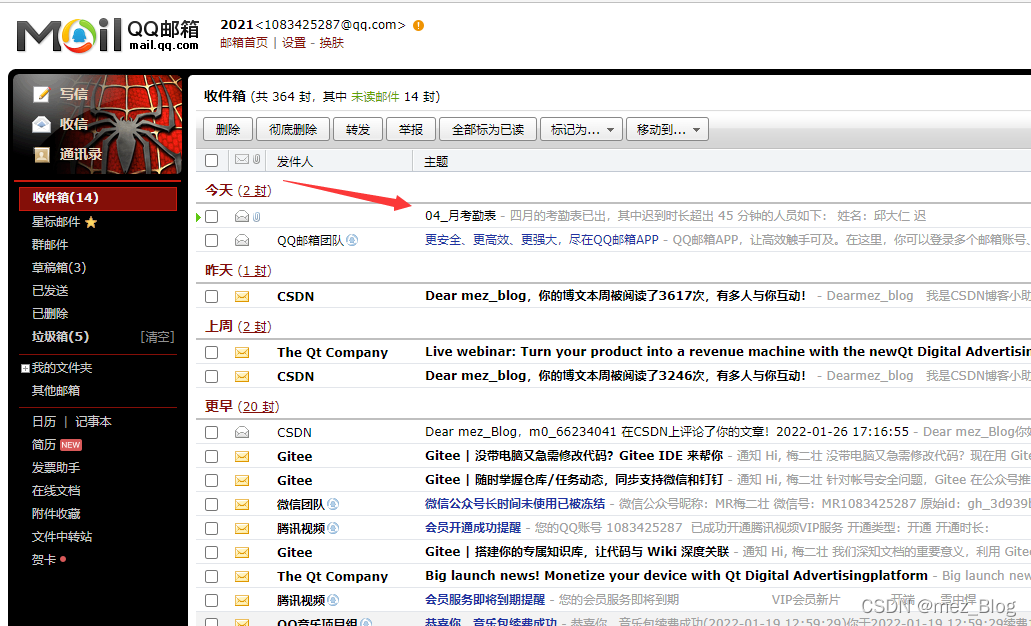The image size is (1031, 626).
Task: Open 在线文档 in the sidebar
Action: tap(56, 491)
